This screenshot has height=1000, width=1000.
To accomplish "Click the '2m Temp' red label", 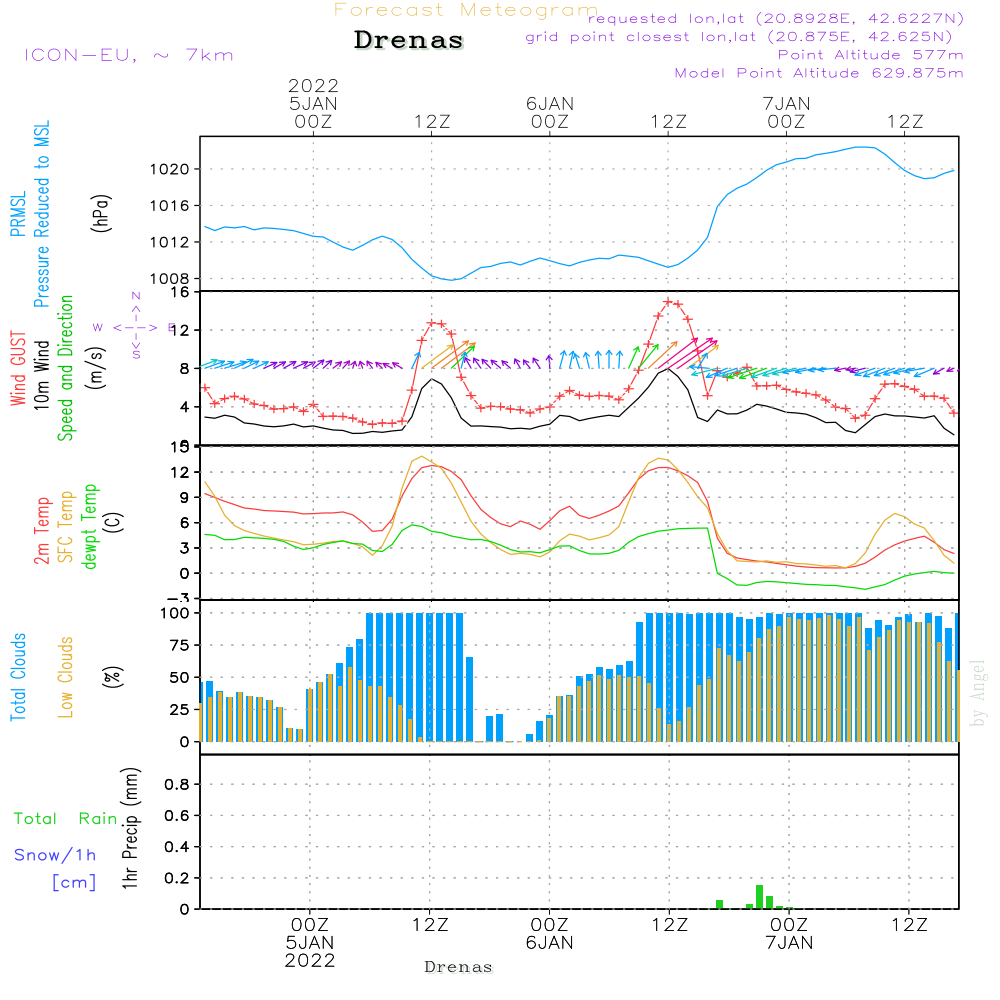I will pyautogui.click(x=41, y=531).
